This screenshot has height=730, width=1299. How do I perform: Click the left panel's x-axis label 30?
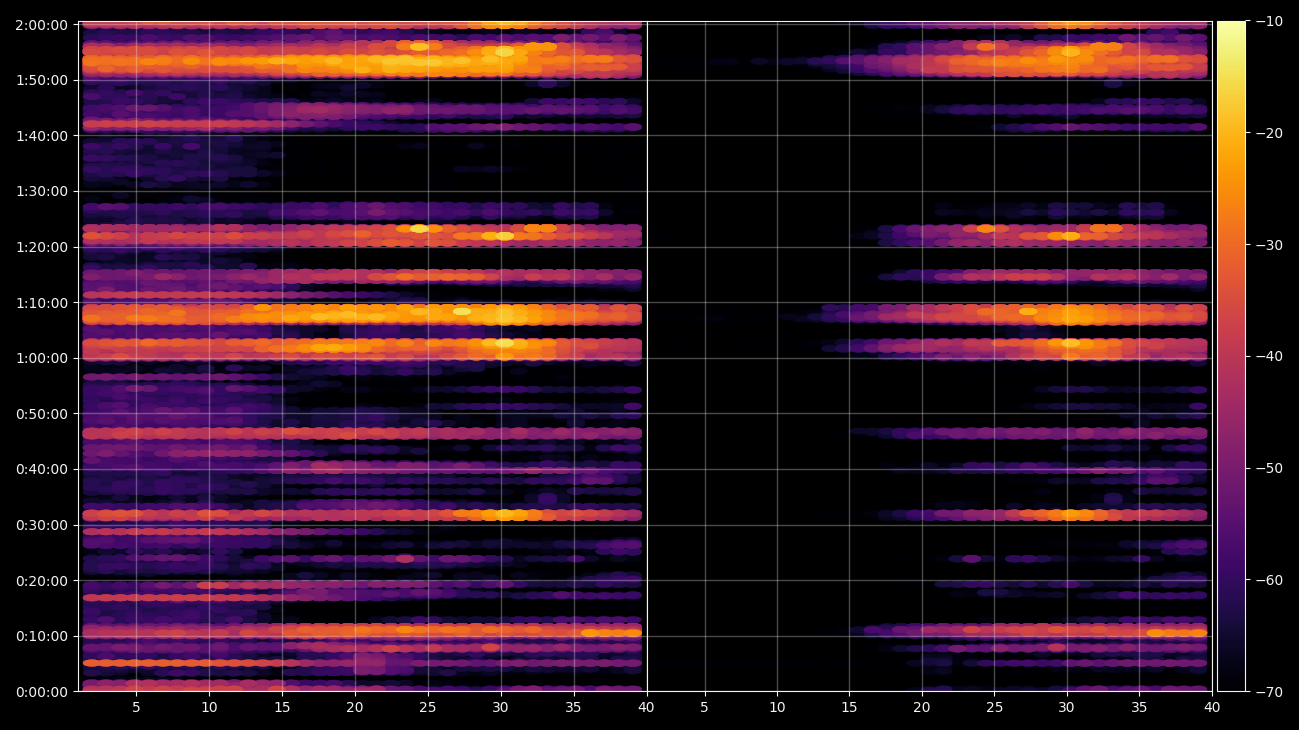point(501,708)
